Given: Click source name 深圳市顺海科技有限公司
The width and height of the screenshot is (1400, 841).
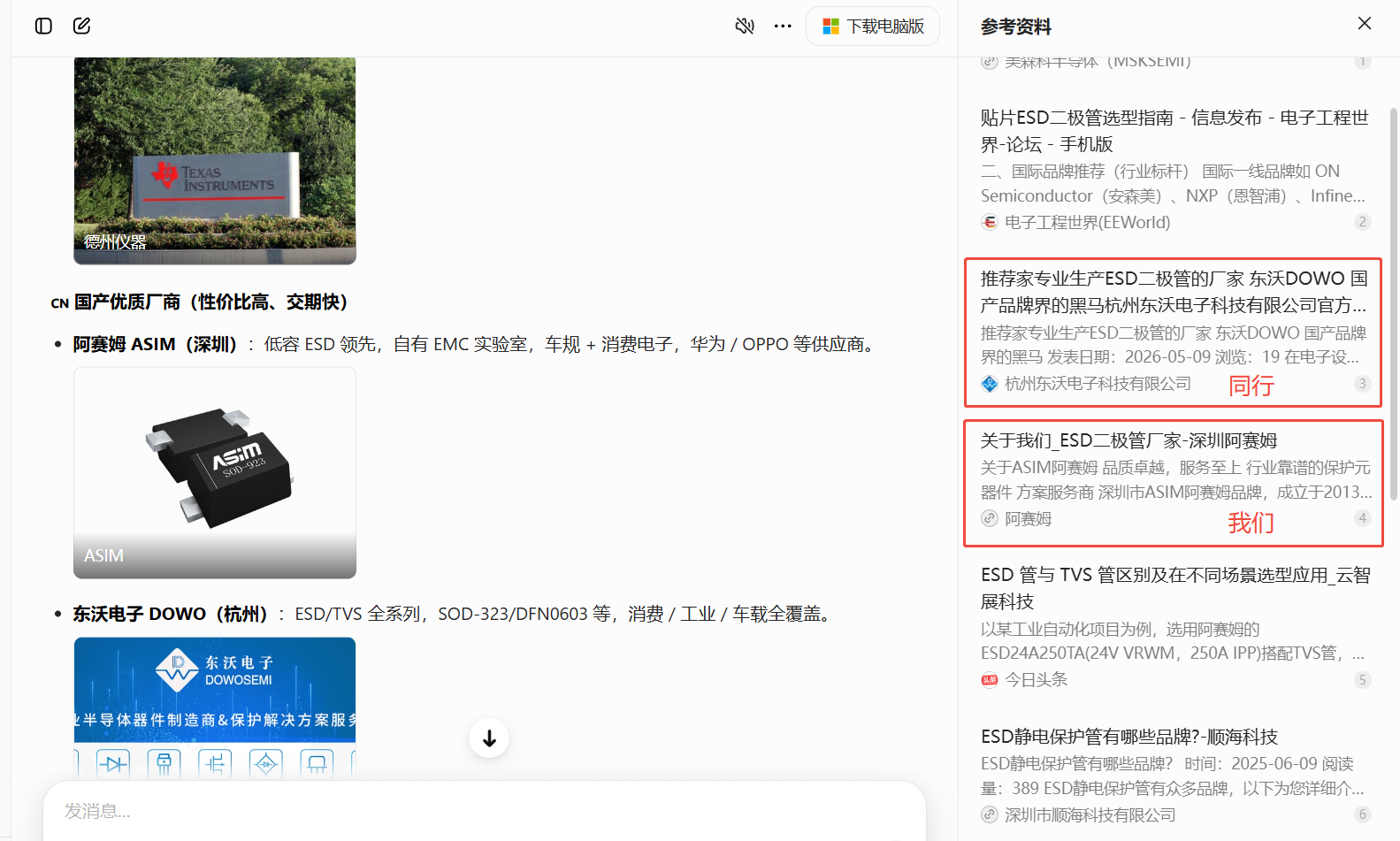Looking at the screenshot, I should [1090, 814].
